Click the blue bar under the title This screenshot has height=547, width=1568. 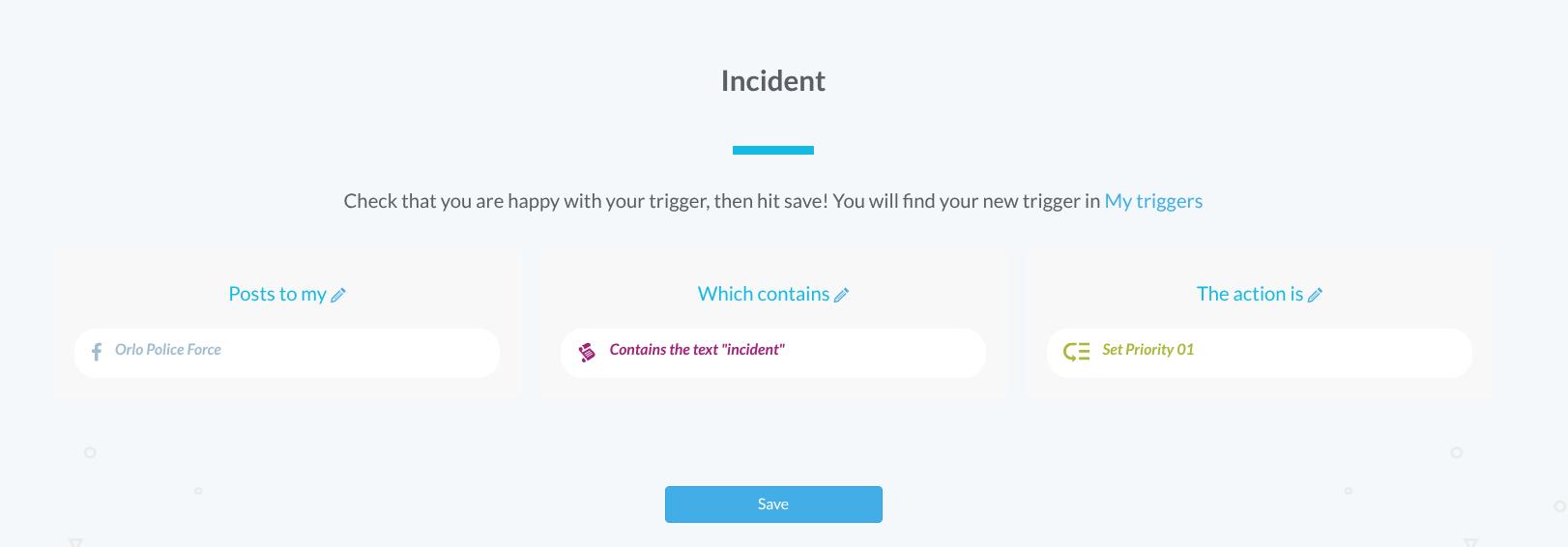pos(773,150)
